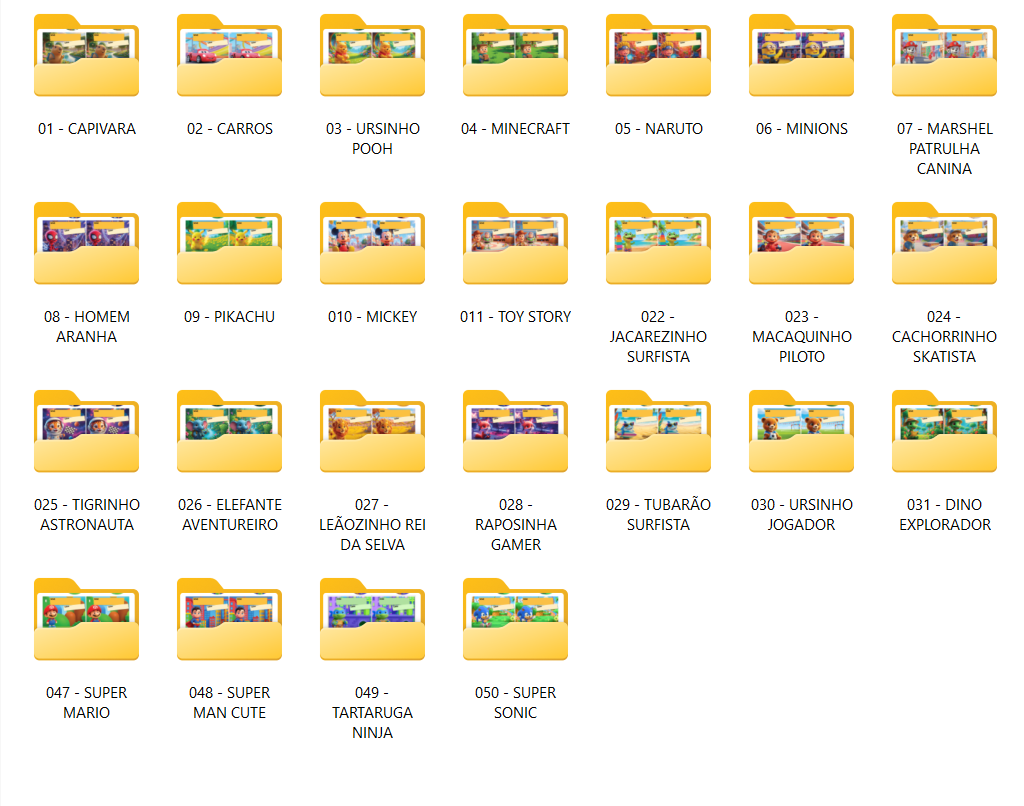Click the 05 - NARUTO folder icon

(658, 57)
